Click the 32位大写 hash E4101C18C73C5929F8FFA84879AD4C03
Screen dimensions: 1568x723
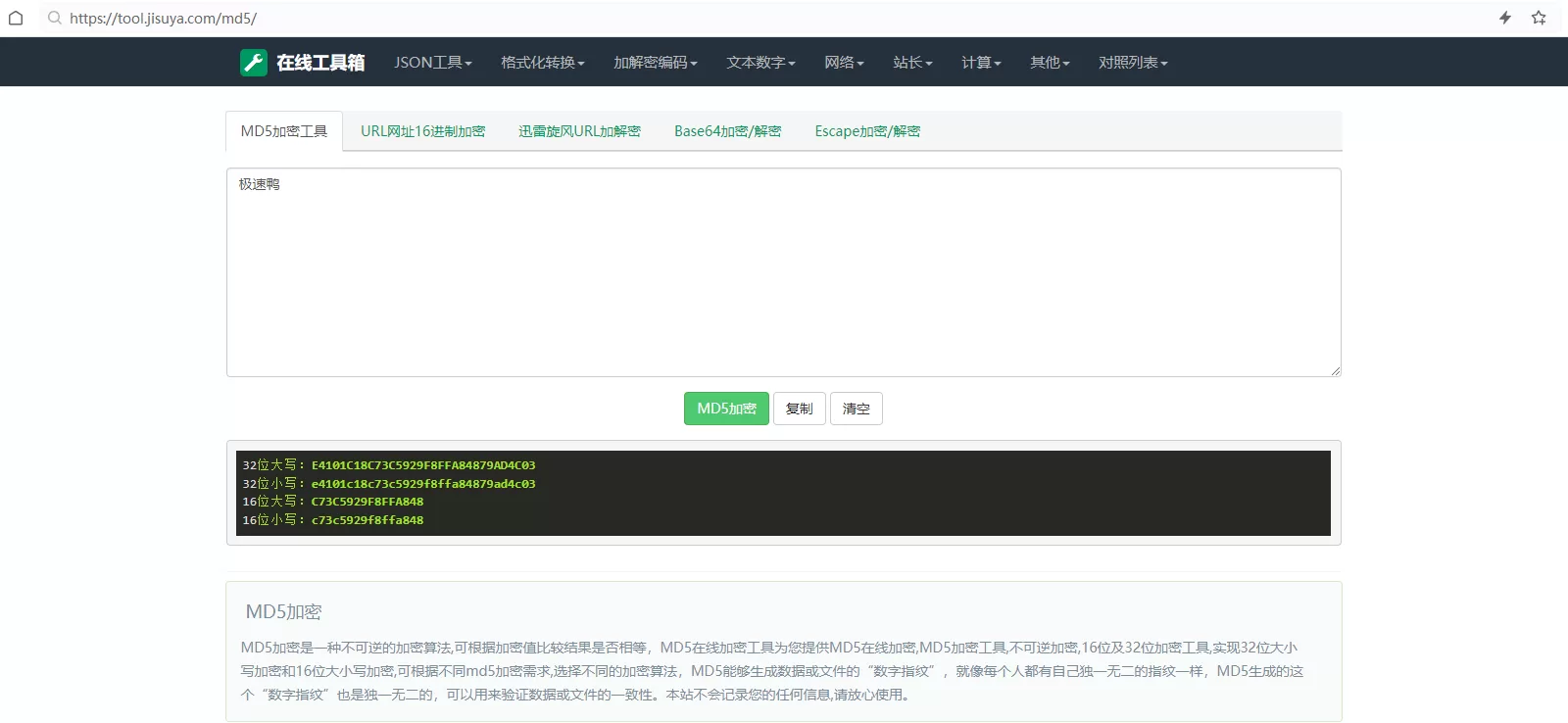coord(423,465)
